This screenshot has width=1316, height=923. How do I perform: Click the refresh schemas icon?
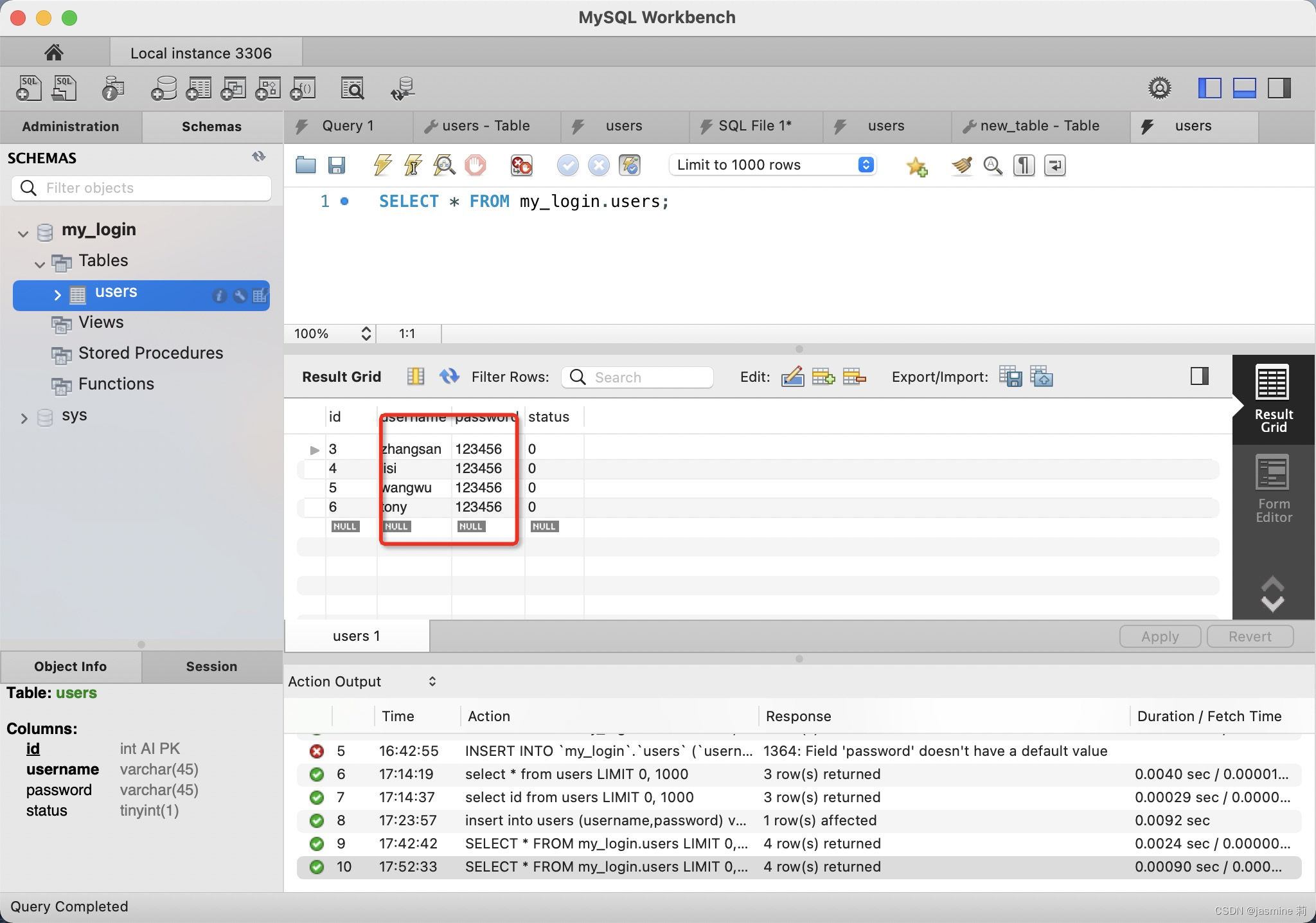258,157
